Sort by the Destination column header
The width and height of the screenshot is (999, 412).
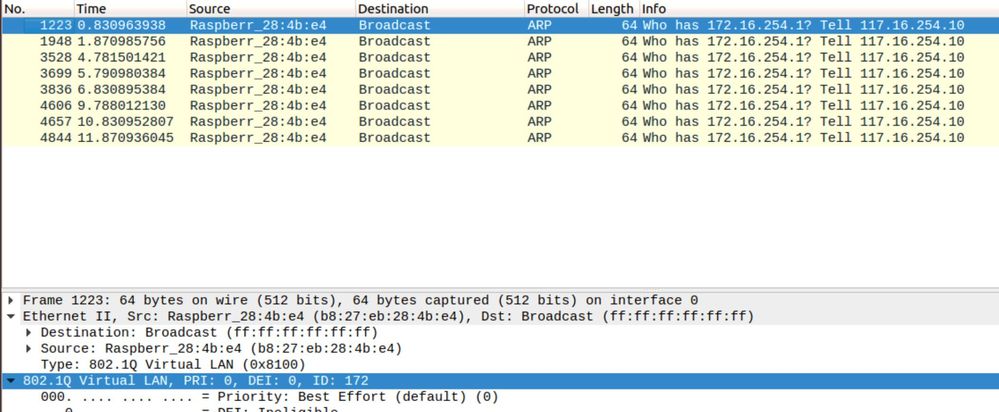tap(440, 9)
